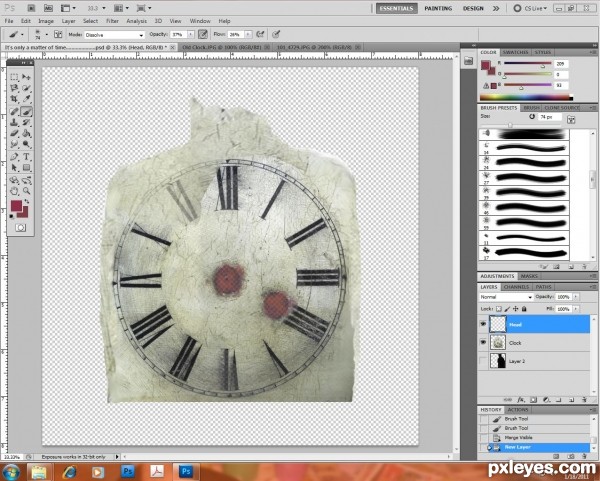The height and width of the screenshot is (481, 600).
Task: Open the layer blend mode dropdown Normal
Action: pyautogui.click(x=506, y=297)
